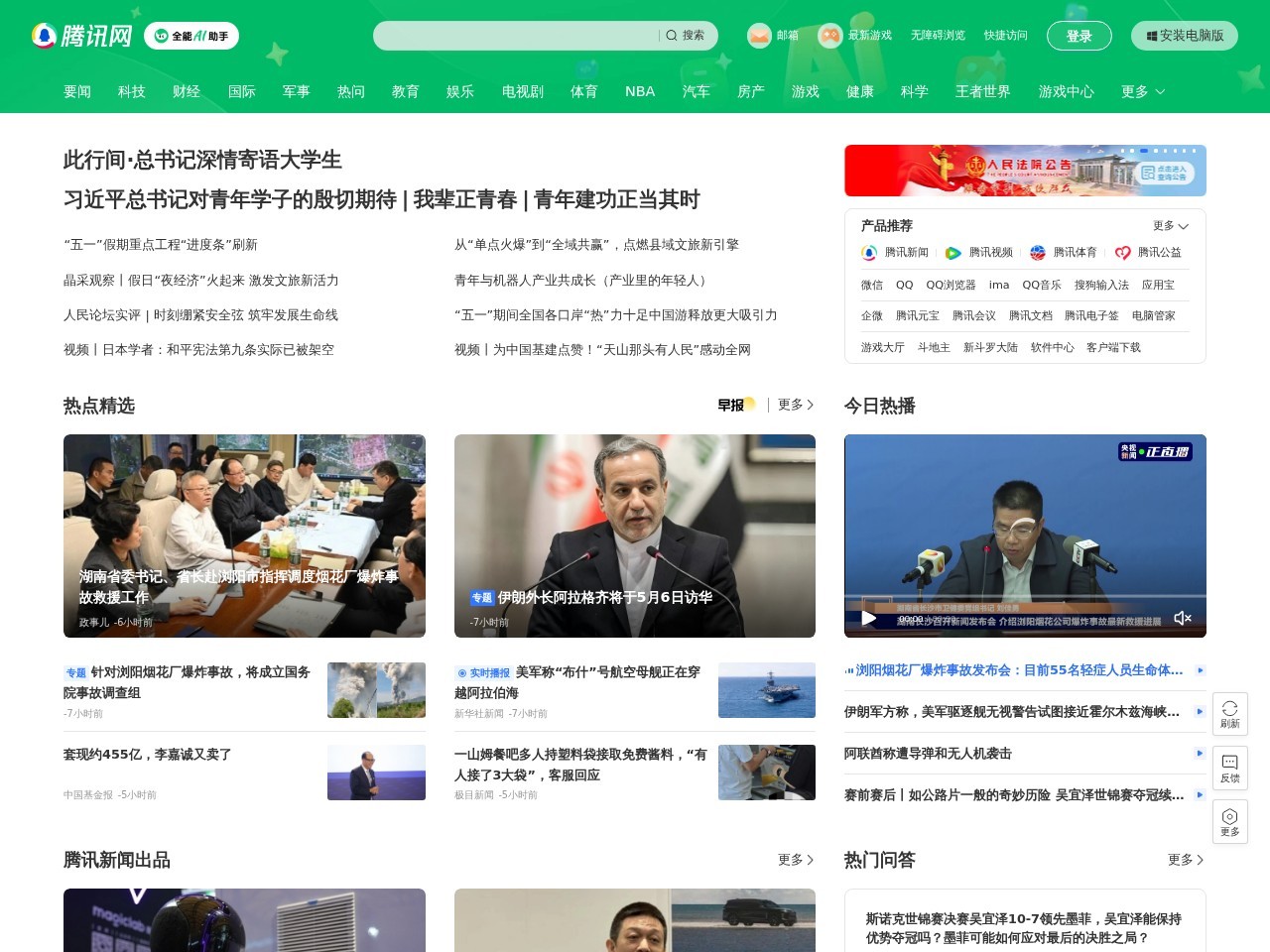Open the 电脑管家 link
1270x952 pixels.
(1154, 315)
